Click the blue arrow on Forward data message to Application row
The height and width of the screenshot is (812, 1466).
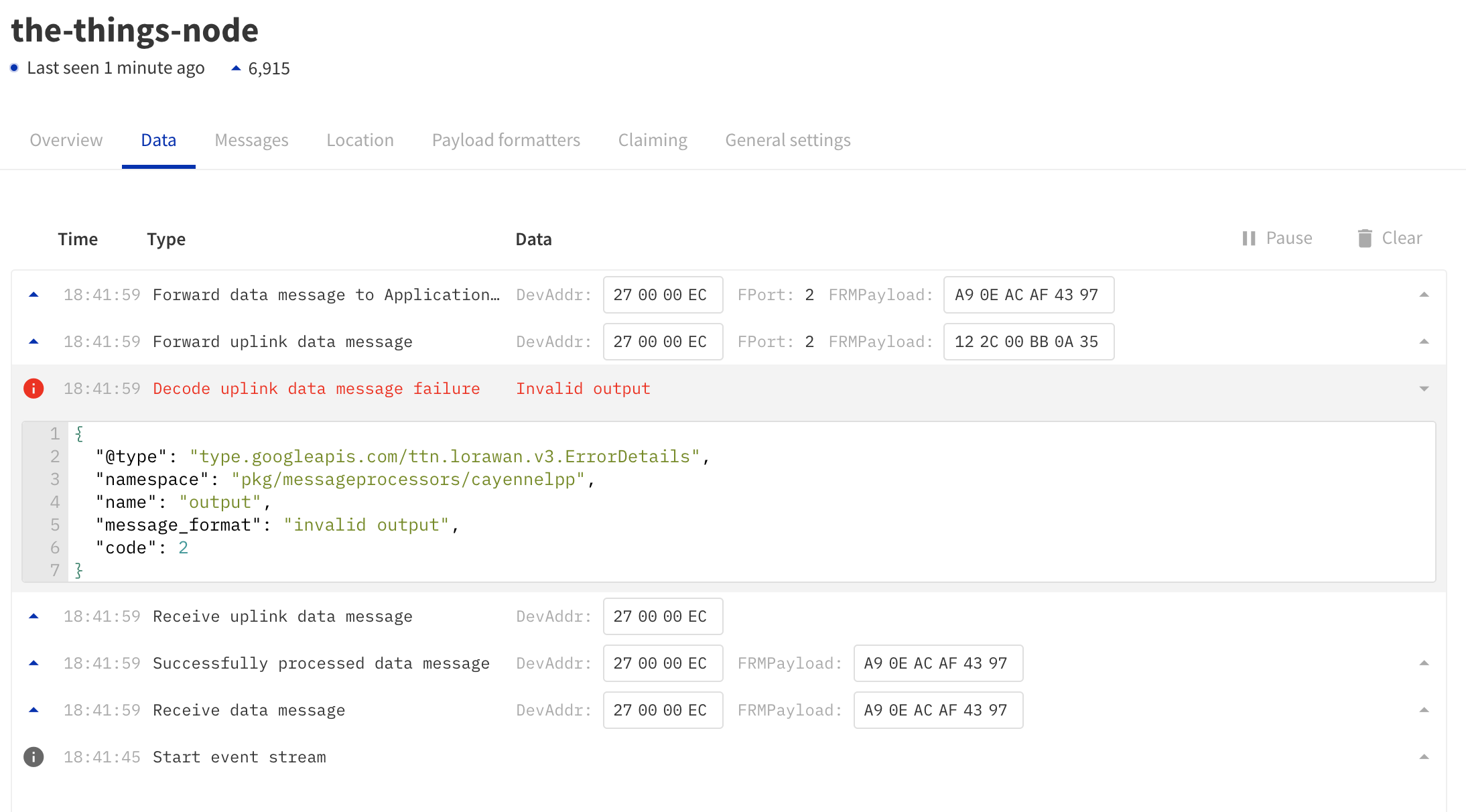[x=34, y=294]
